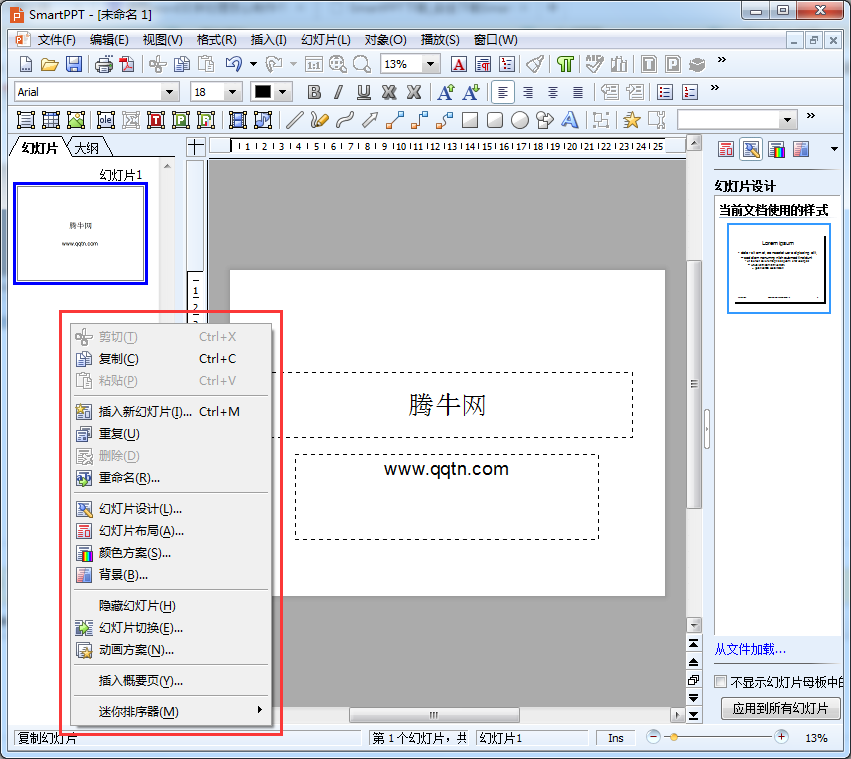The height and width of the screenshot is (759, 851).
Task: Toggle Bold formatting button
Action: [x=314, y=92]
